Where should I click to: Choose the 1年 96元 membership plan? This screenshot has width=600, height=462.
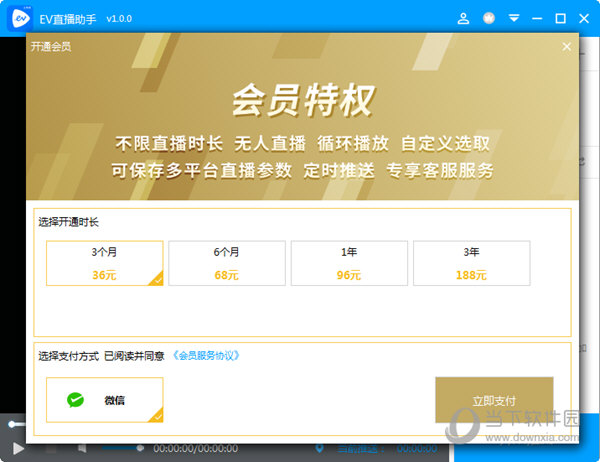pos(349,263)
